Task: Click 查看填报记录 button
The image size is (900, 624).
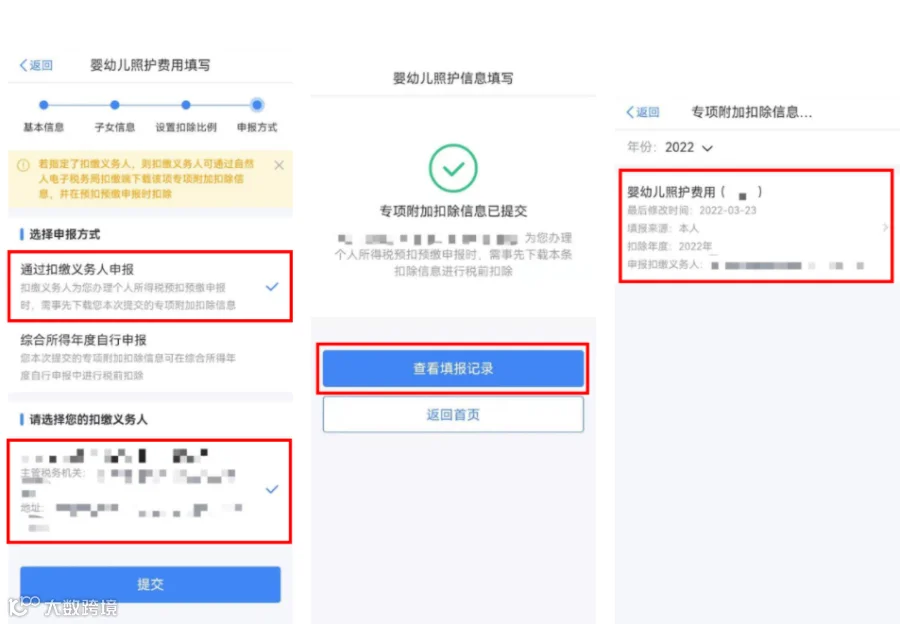Action: click(453, 369)
